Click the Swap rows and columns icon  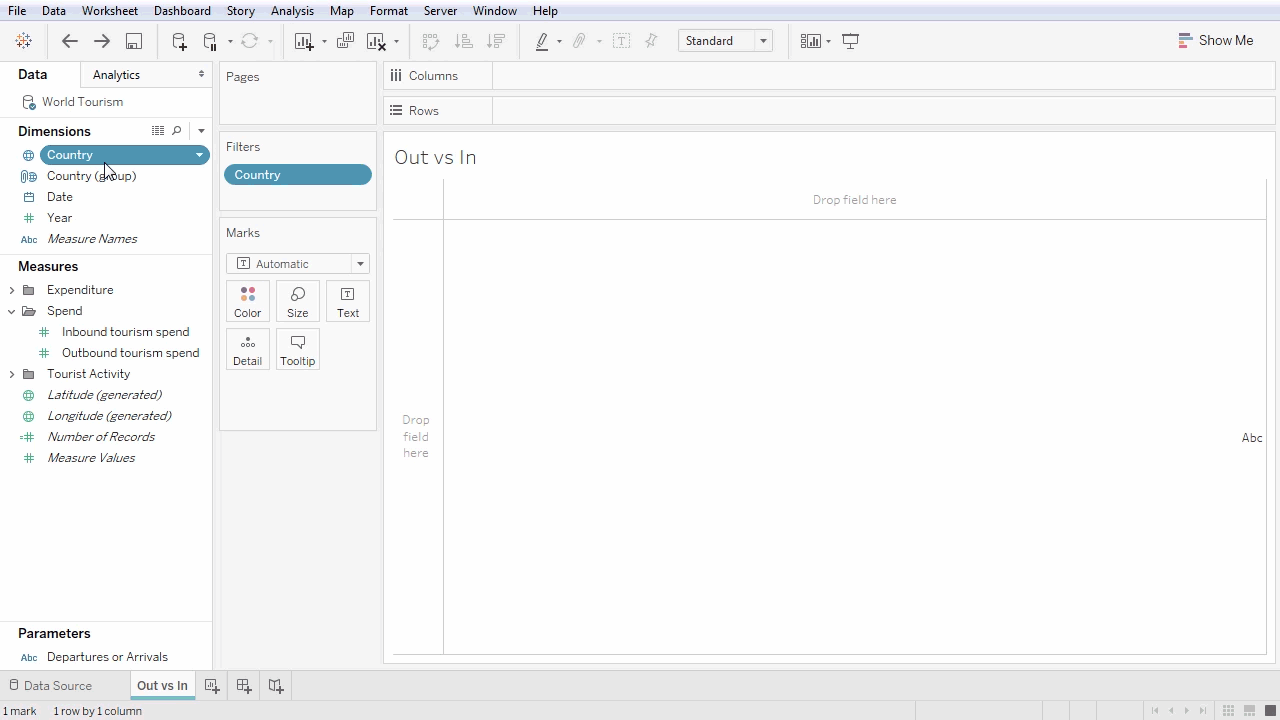click(431, 41)
